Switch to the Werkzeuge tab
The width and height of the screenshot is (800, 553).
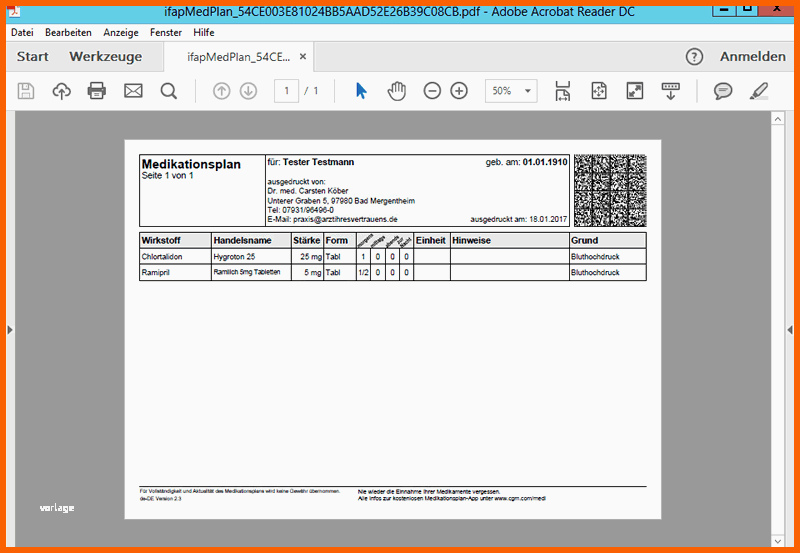pos(106,57)
